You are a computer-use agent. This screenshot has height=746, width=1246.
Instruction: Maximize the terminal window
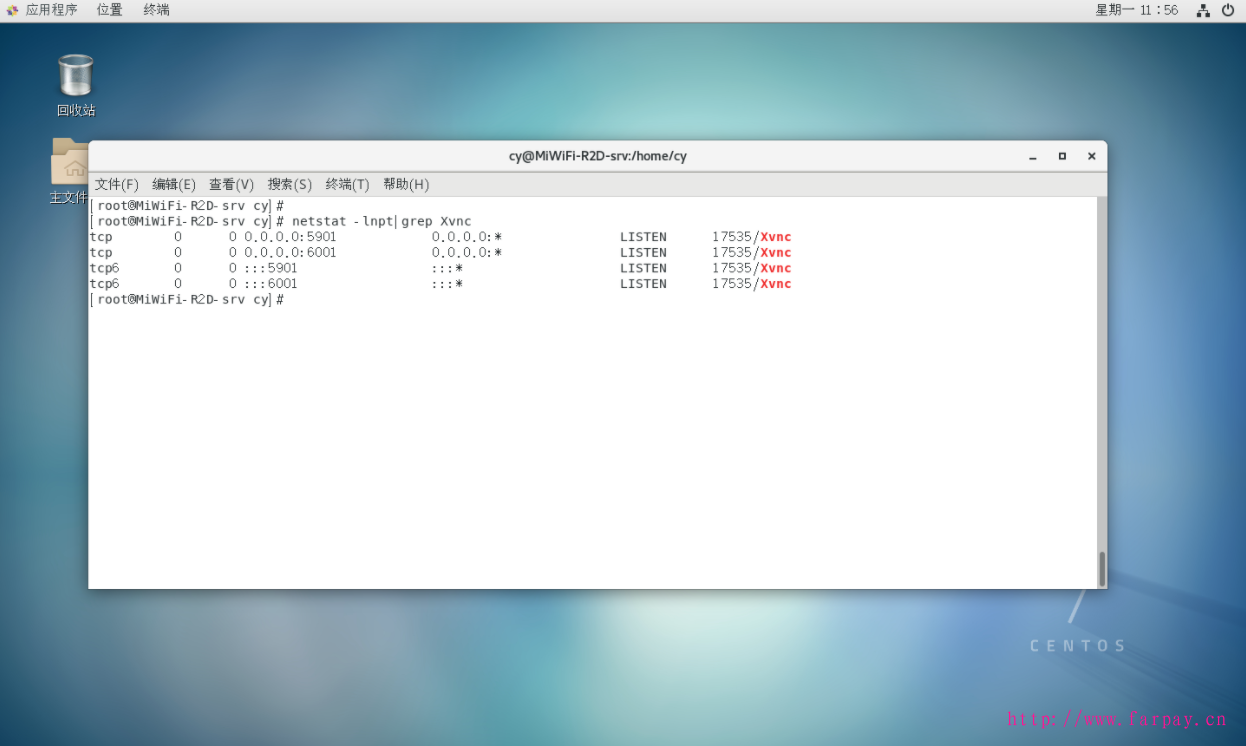[x=1062, y=156]
